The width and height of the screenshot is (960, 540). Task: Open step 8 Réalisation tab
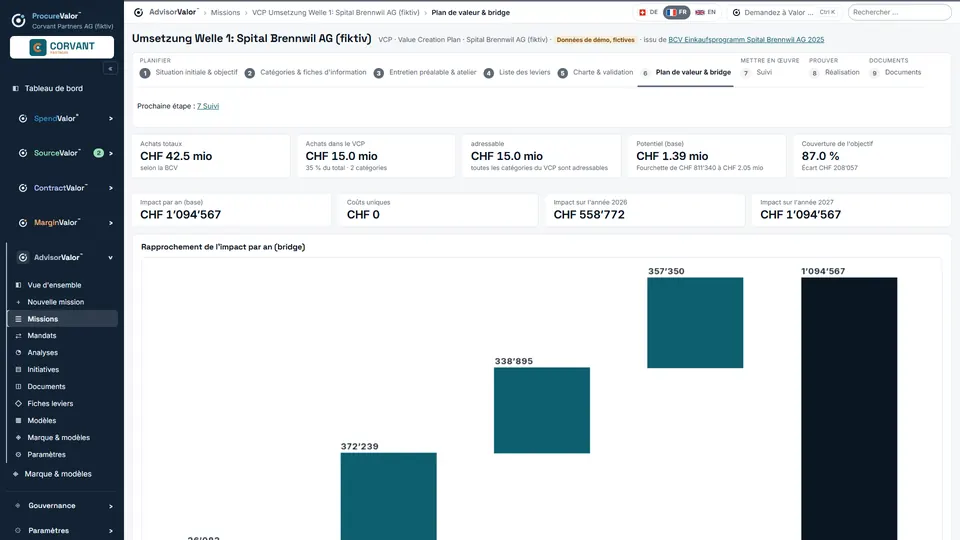tap(834, 72)
